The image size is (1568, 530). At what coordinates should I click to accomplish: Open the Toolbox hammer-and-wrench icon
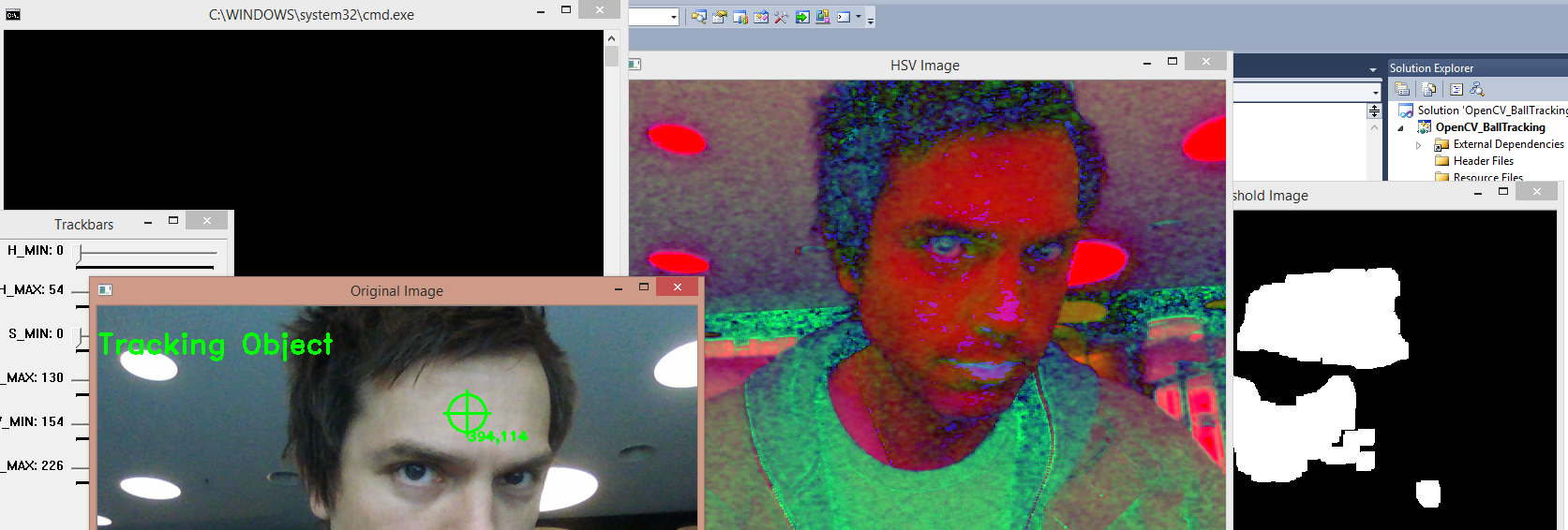[781, 17]
